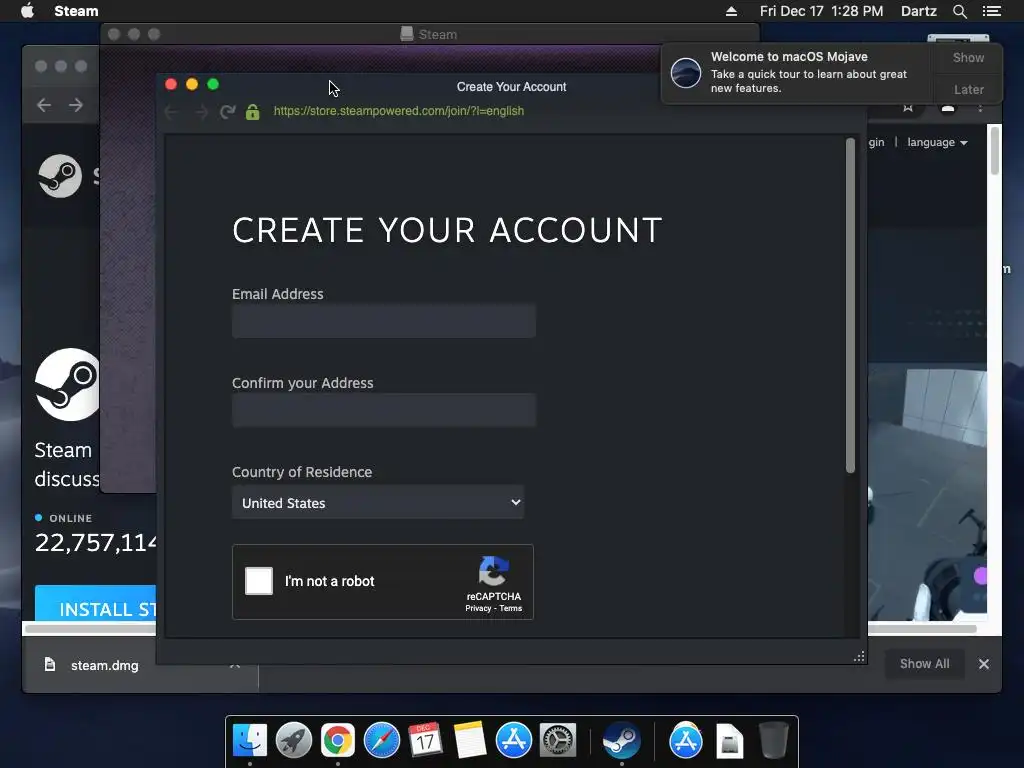
Task: Click the Steam installer window title bar
Action: pos(430,34)
